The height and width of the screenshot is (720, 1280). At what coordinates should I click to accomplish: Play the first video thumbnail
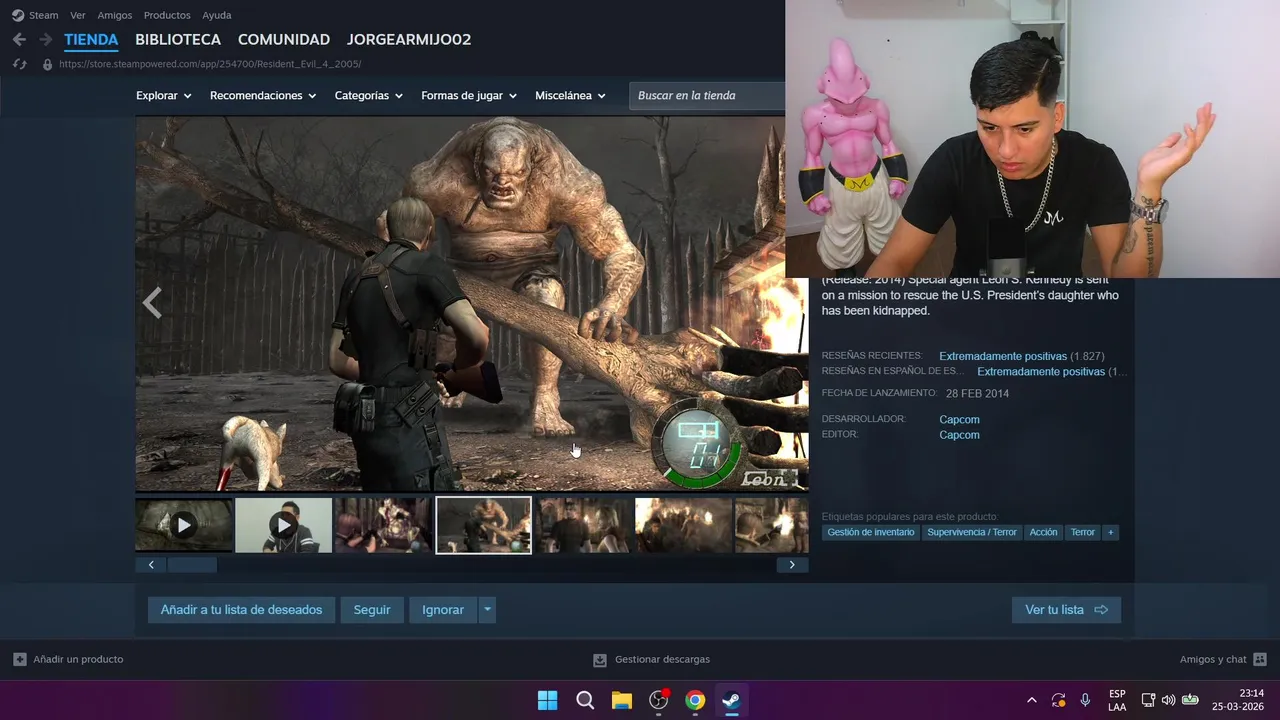click(x=184, y=525)
